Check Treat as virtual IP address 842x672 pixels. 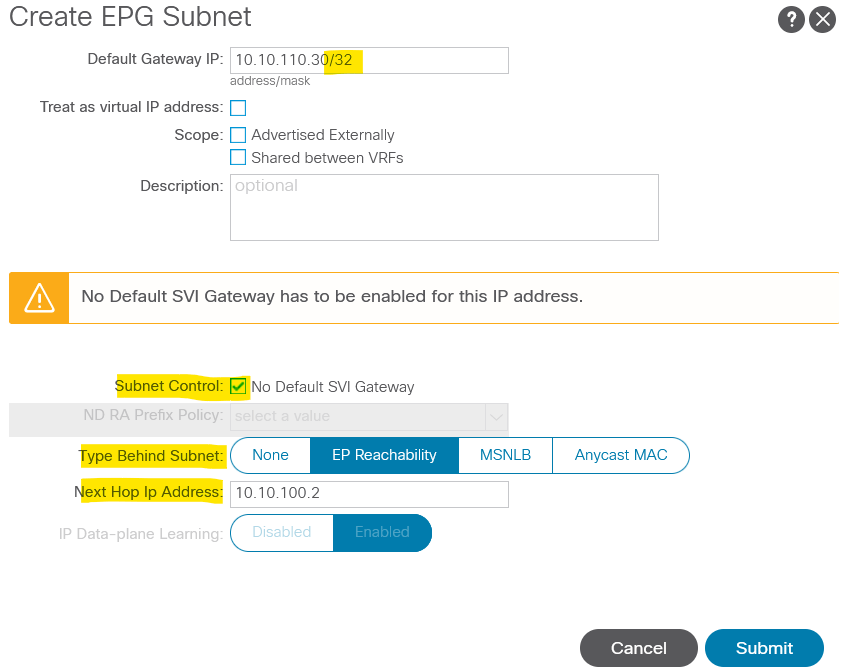(x=238, y=108)
